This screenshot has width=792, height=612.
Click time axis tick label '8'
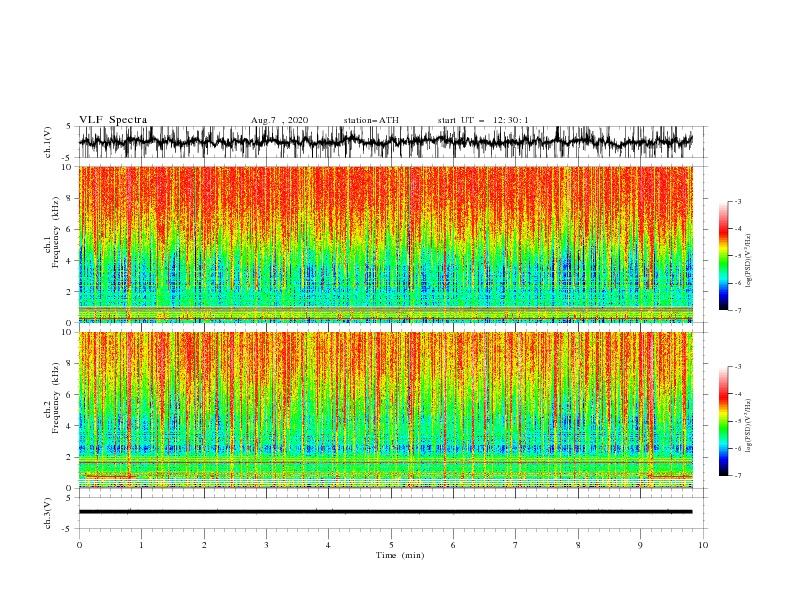pos(578,545)
